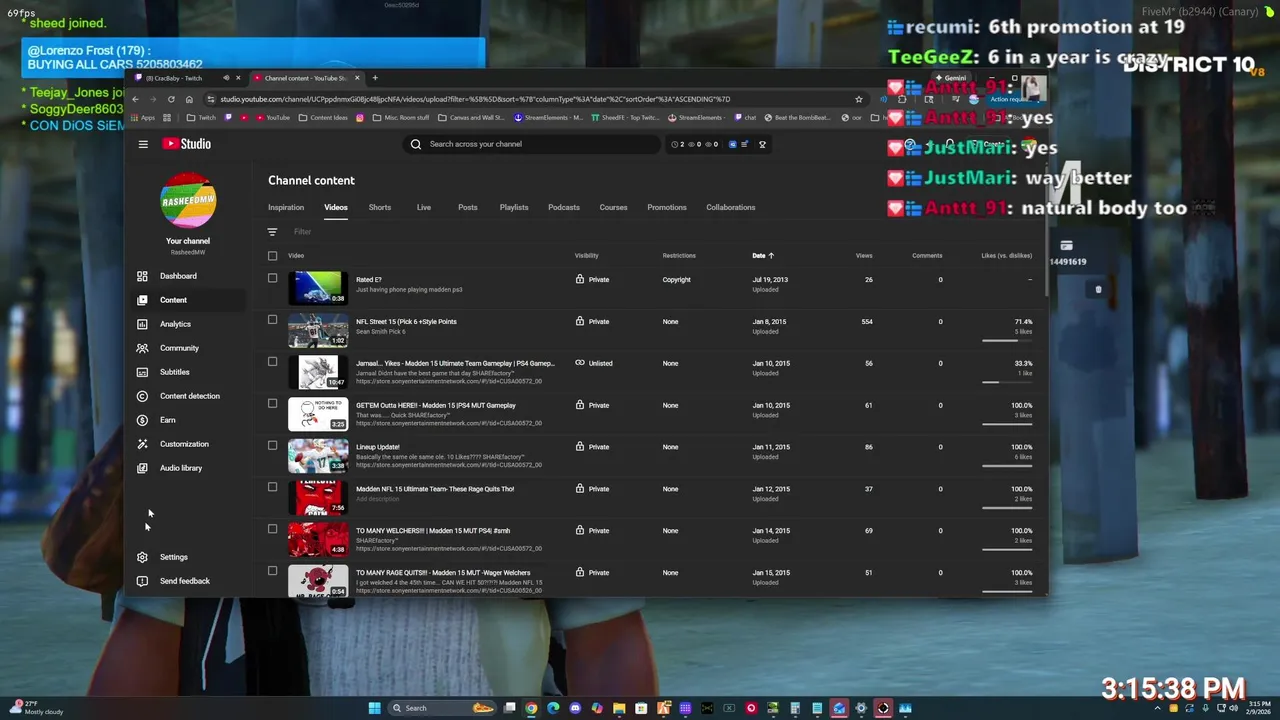The image size is (1280, 720).
Task: Open 'NFL Street 15 (Pick 6 +Style Points' title
Action: point(406,322)
